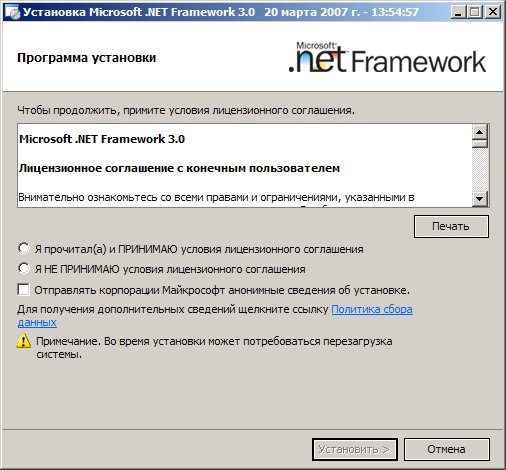Image resolution: width=506 pixels, height=470 pixels.
Task: Click the Microsoft .NET Framework logo
Action: tap(387, 57)
